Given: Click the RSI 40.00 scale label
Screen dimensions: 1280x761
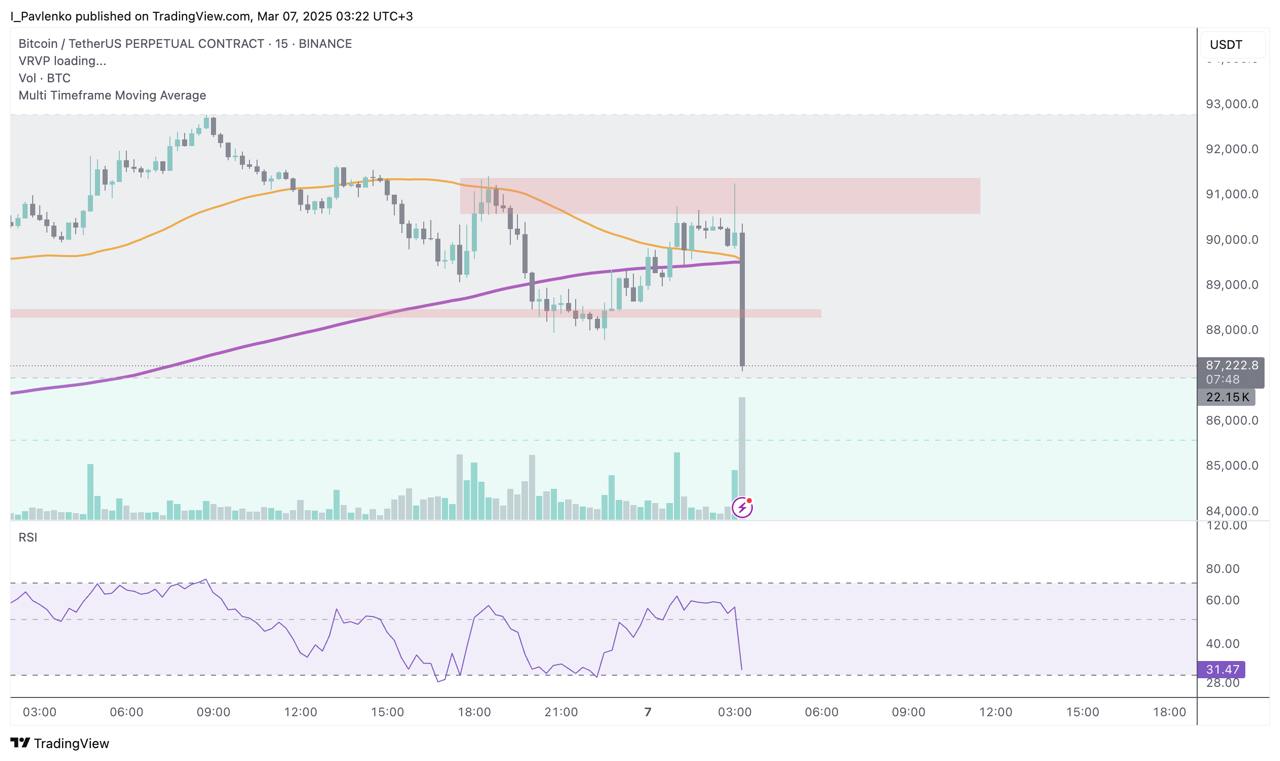Looking at the screenshot, I should [x=1223, y=644].
